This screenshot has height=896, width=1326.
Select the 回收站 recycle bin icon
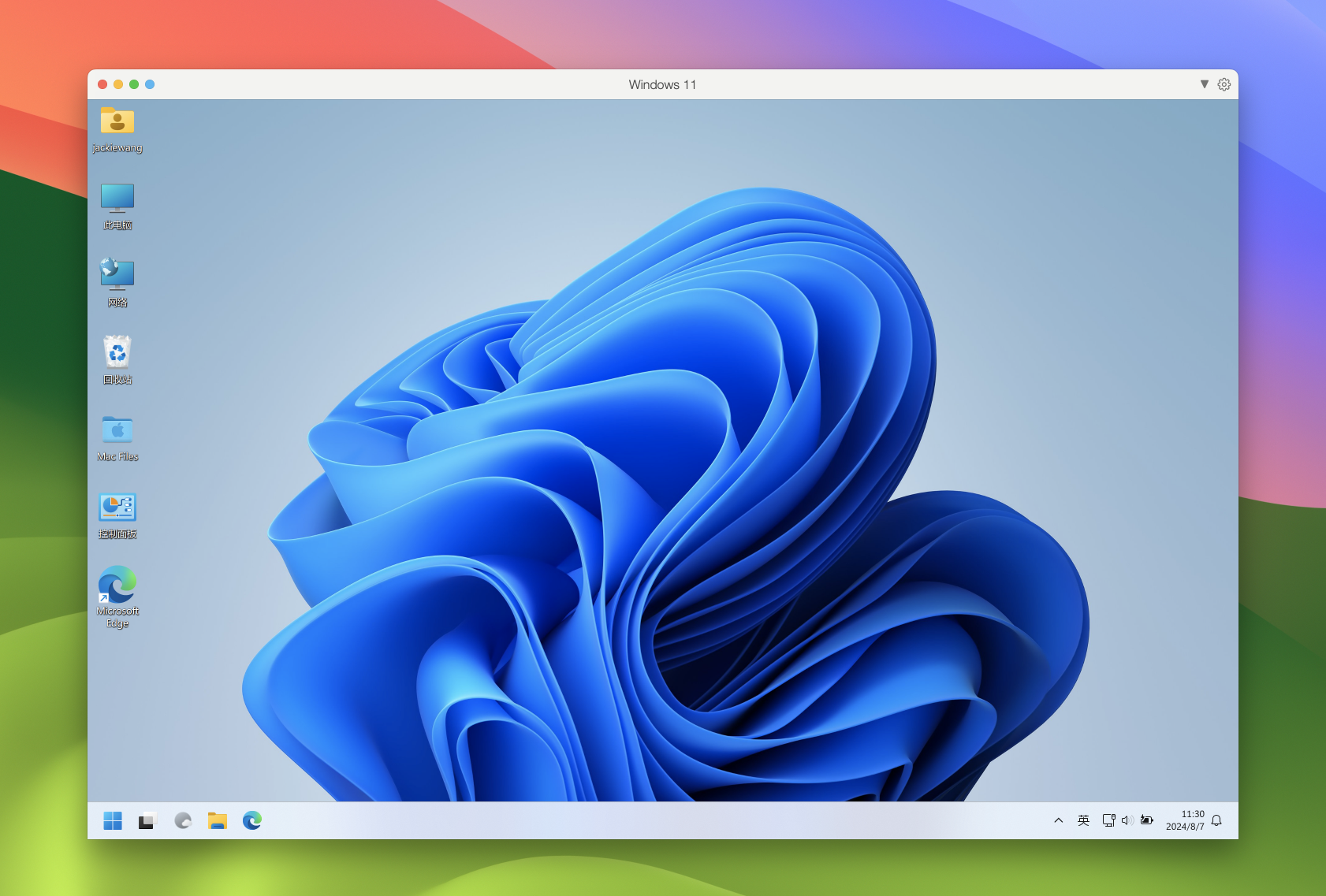[117, 351]
